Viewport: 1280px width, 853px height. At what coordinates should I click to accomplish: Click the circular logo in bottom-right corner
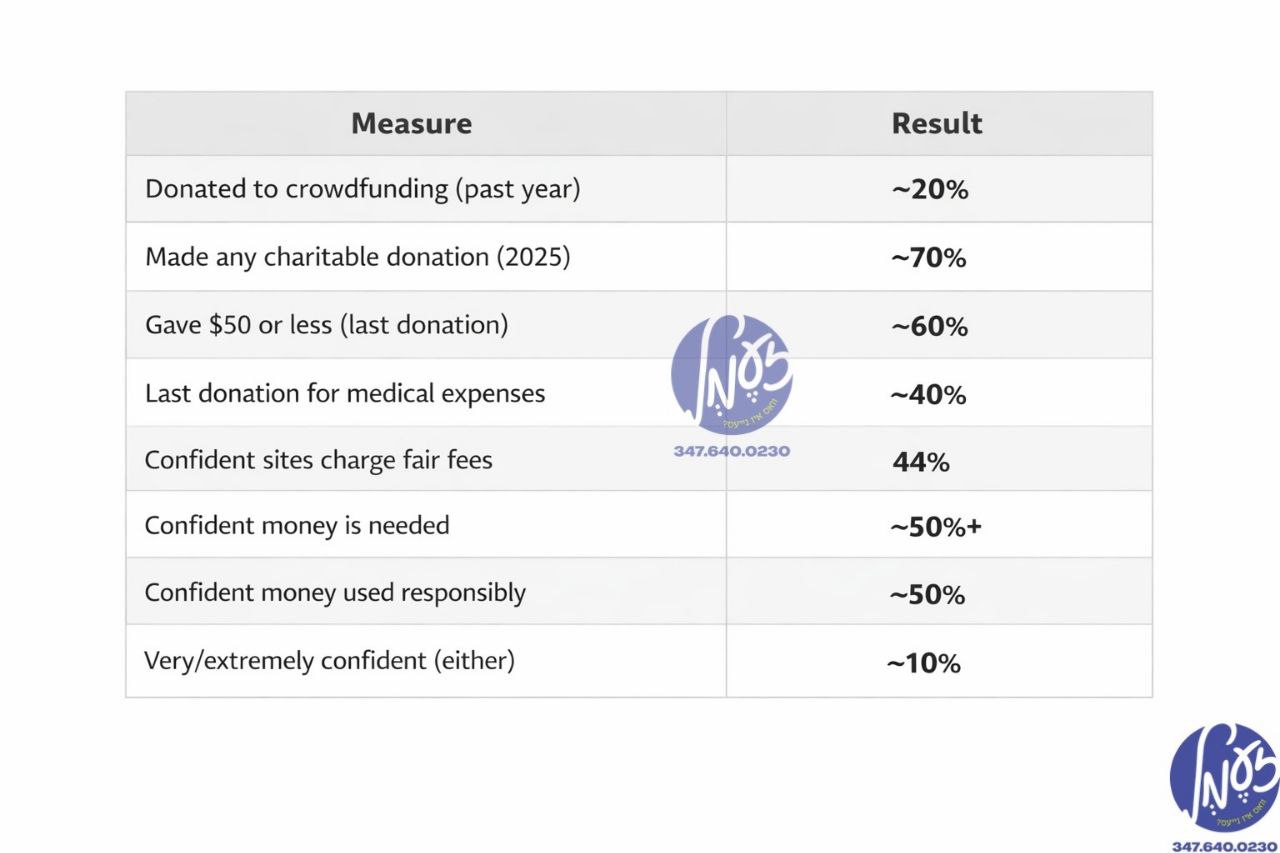pos(1223,778)
